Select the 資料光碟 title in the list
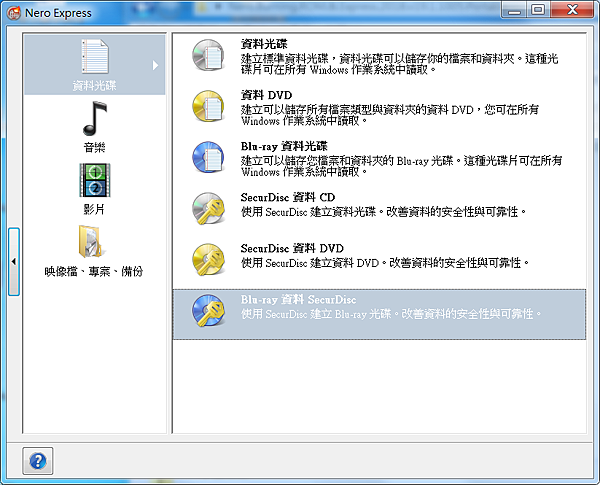600x485 pixels. pos(264,44)
